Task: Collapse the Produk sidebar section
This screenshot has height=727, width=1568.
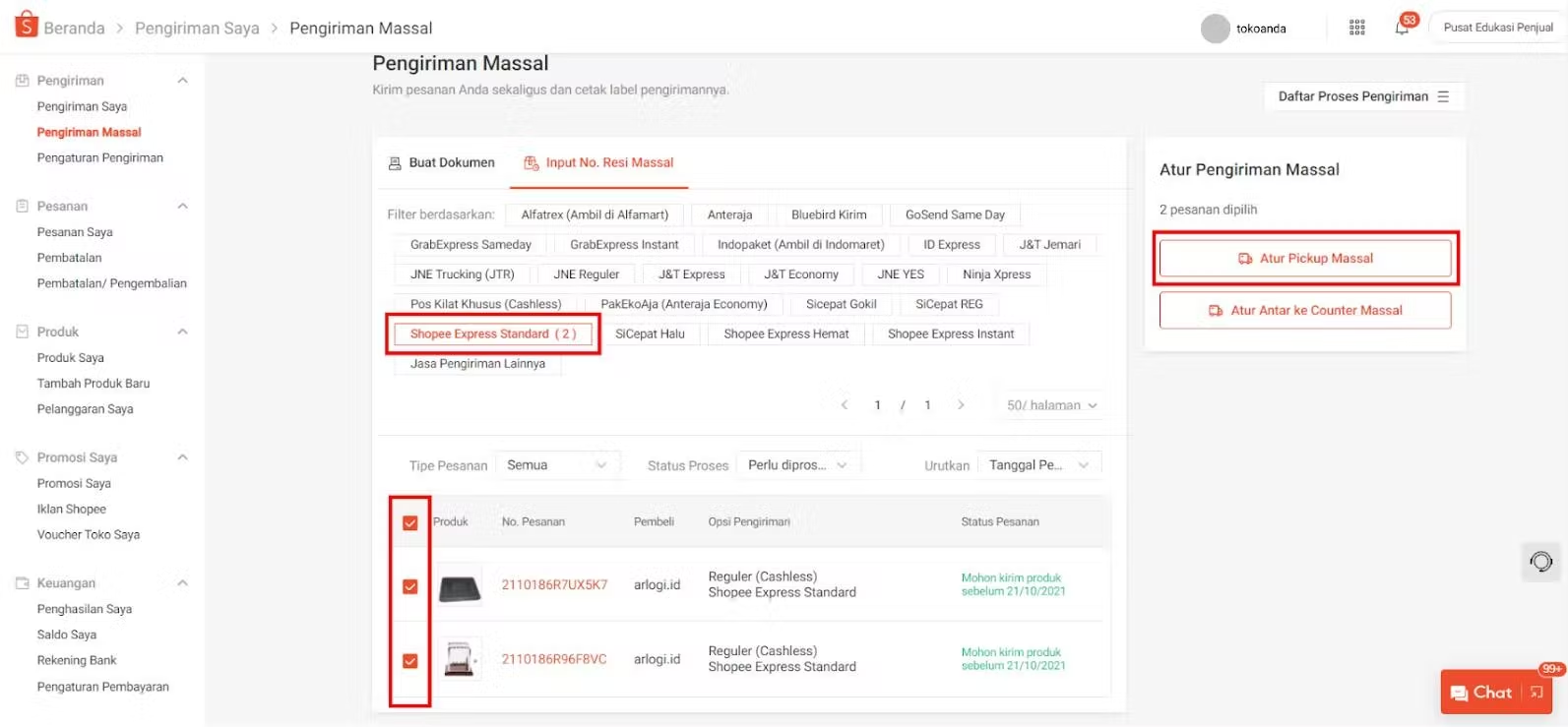Action: point(182,332)
